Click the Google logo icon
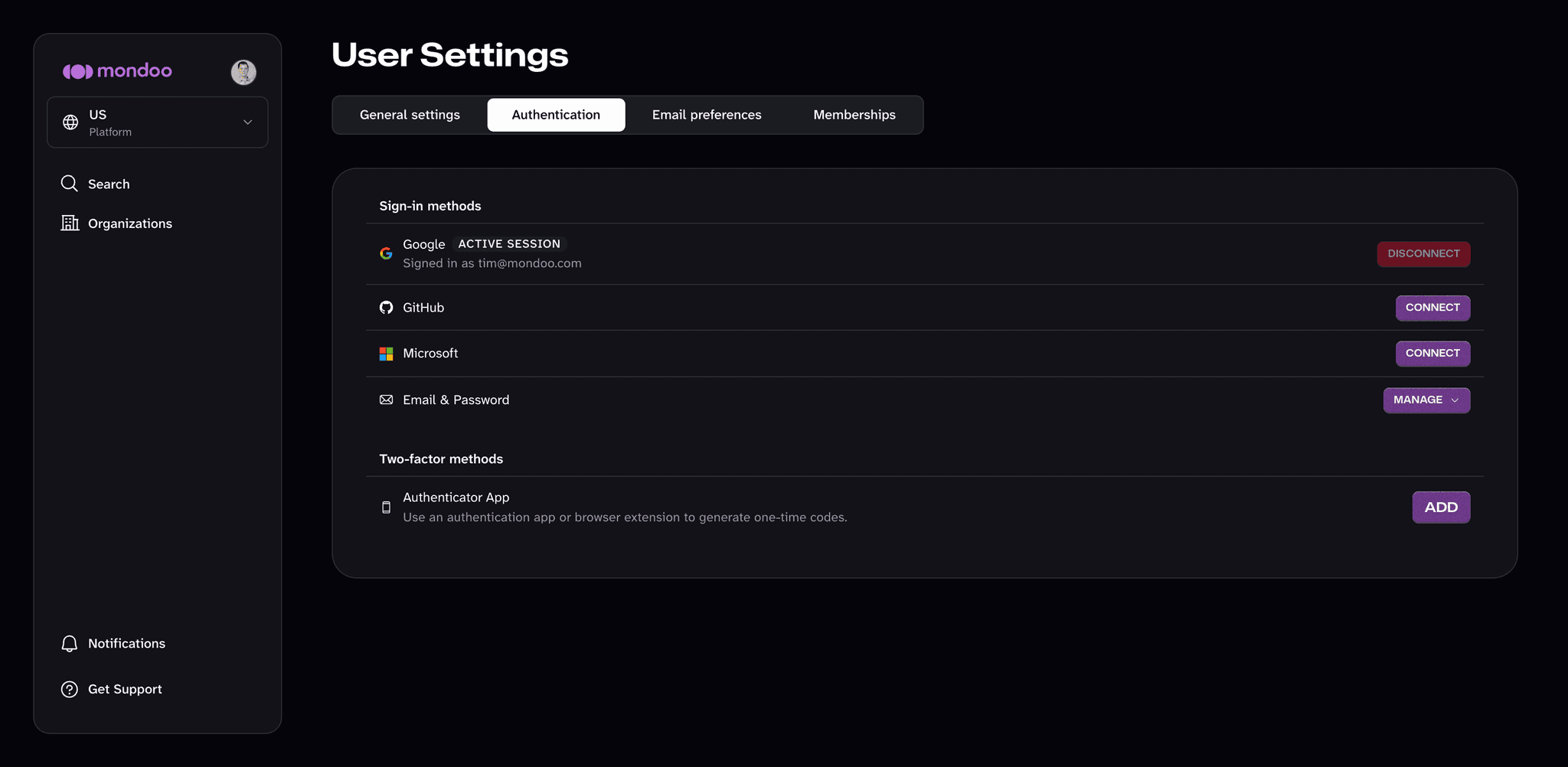Viewport: 1568px width, 767px height. pyautogui.click(x=386, y=253)
